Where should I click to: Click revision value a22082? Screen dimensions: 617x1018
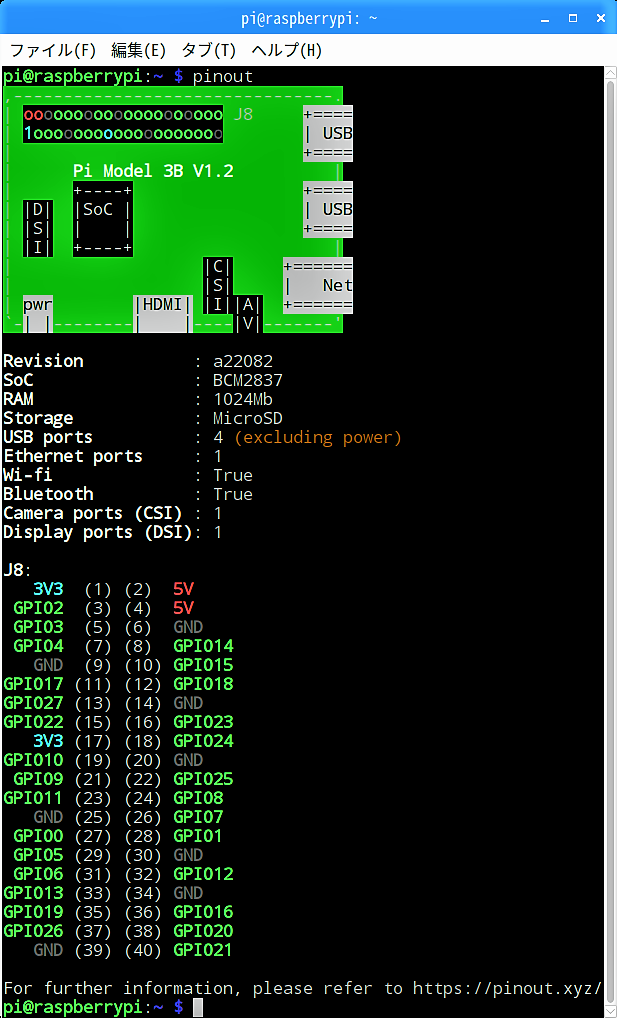coord(243,361)
